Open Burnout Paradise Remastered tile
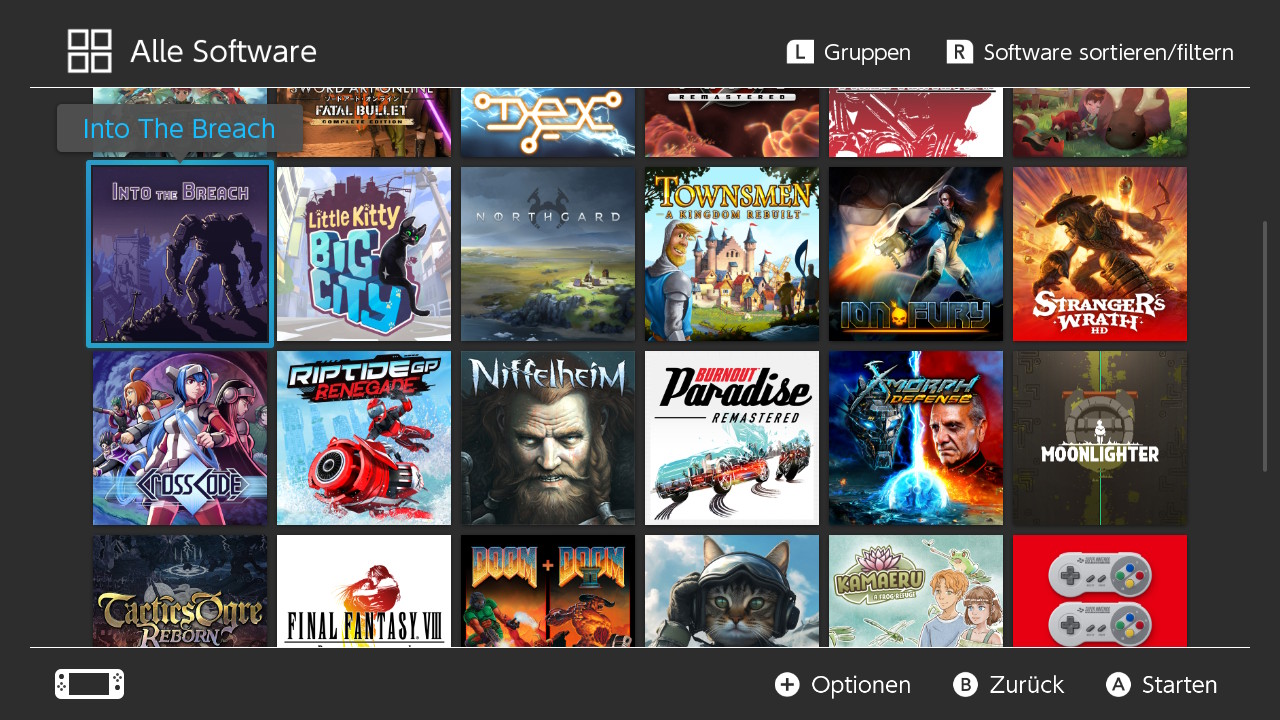Viewport: 1280px width, 720px height. pyautogui.click(x=732, y=438)
